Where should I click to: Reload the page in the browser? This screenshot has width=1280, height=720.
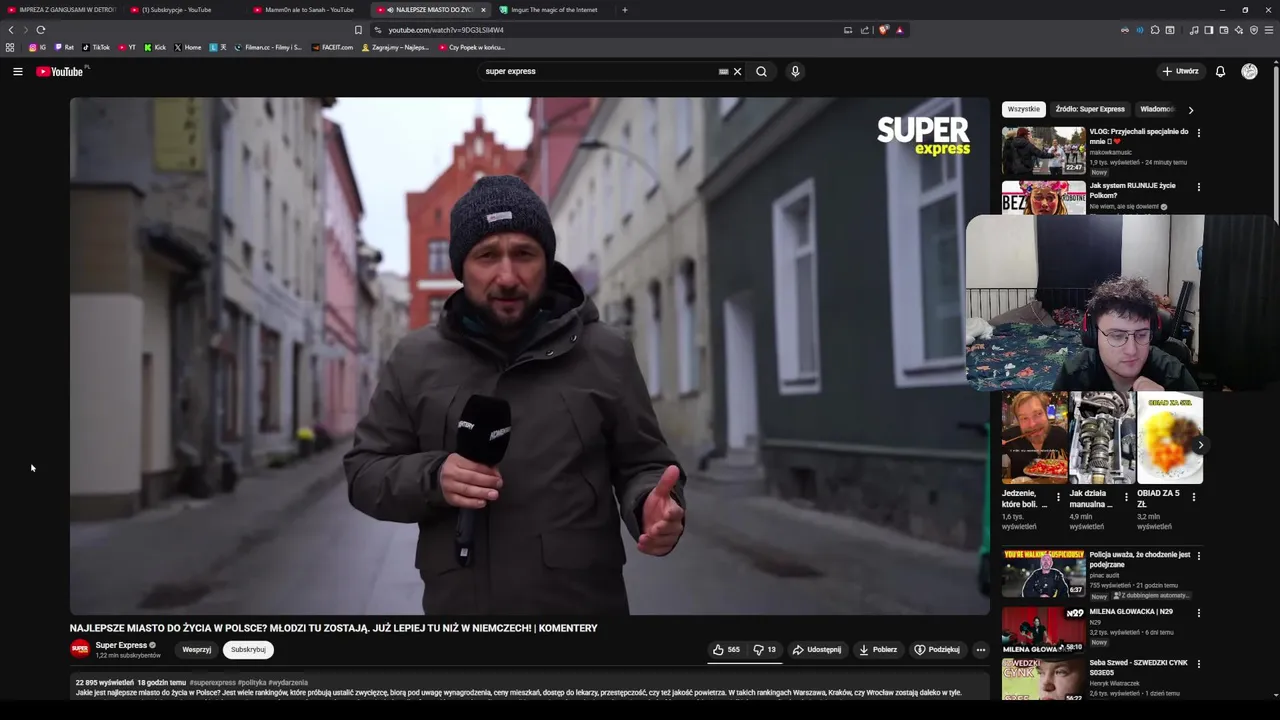40,29
